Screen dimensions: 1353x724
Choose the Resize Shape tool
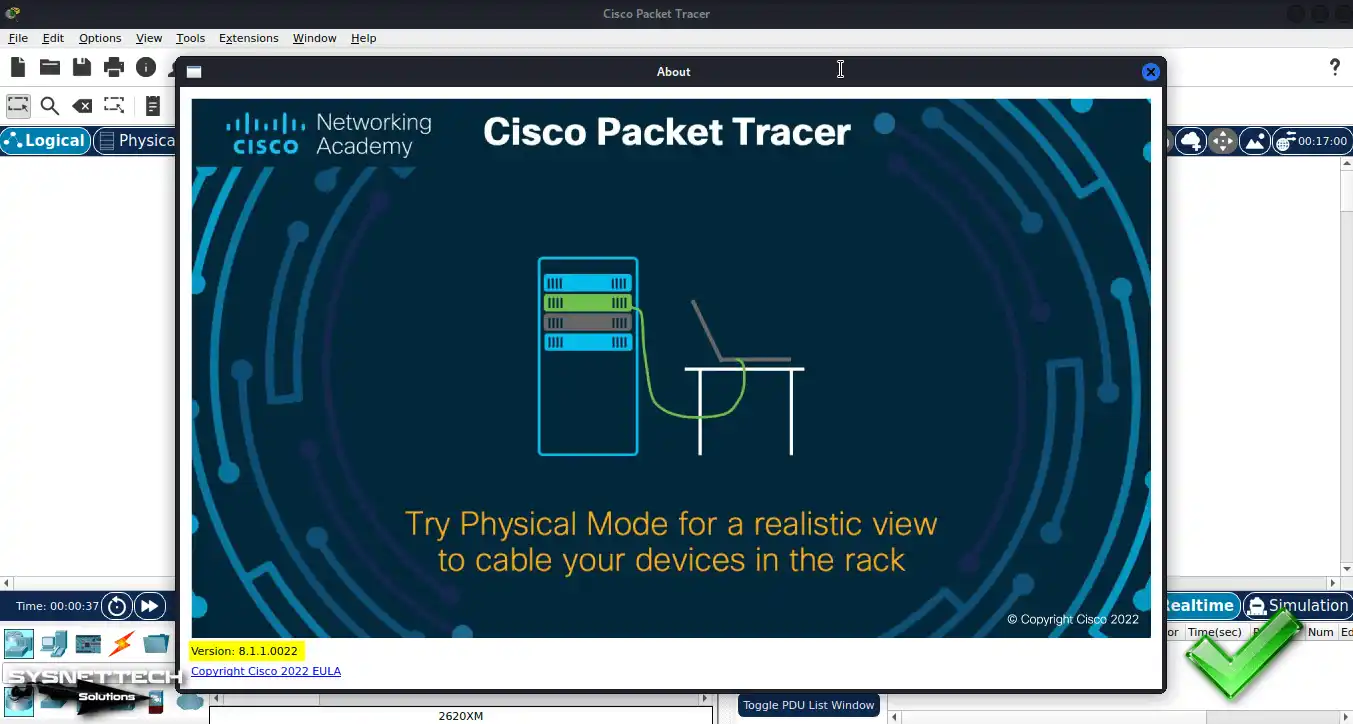tap(114, 105)
